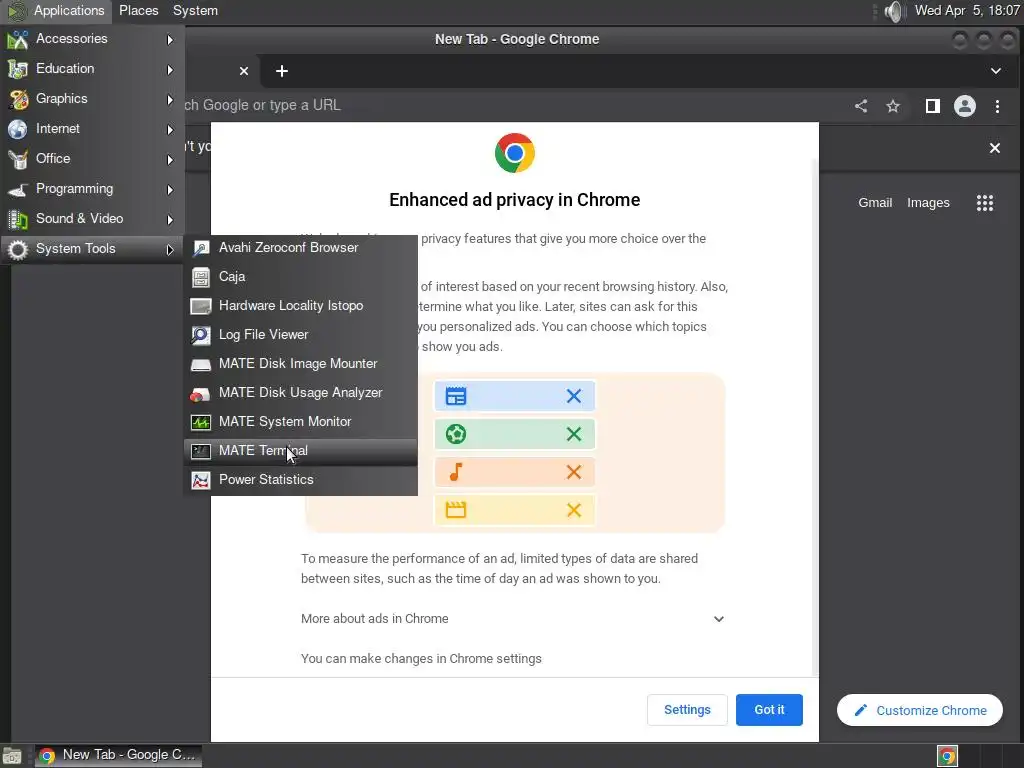Expand the Graphics submenu arrow

(x=170, y=99)
